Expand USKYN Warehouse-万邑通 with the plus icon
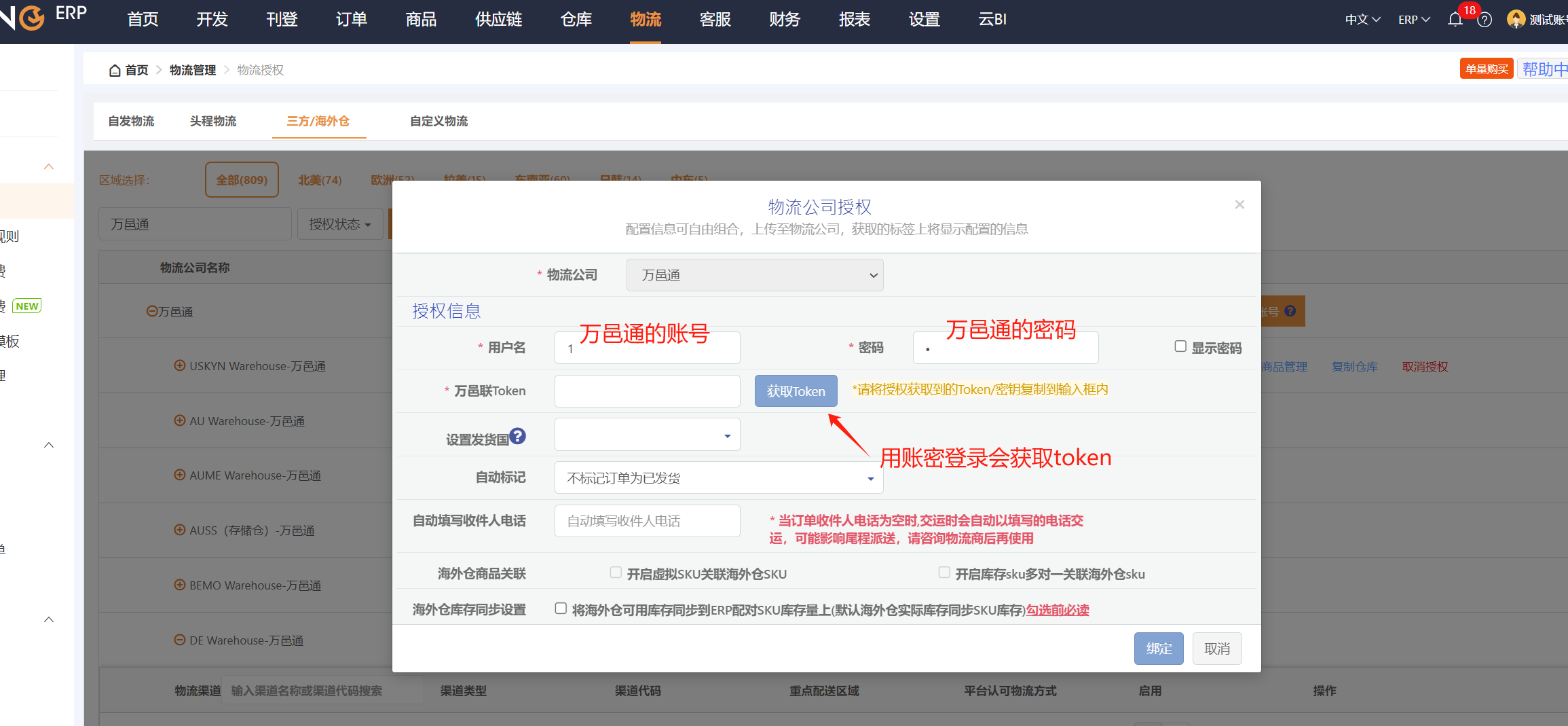1568x726 pixels. [x=179, y=365]
